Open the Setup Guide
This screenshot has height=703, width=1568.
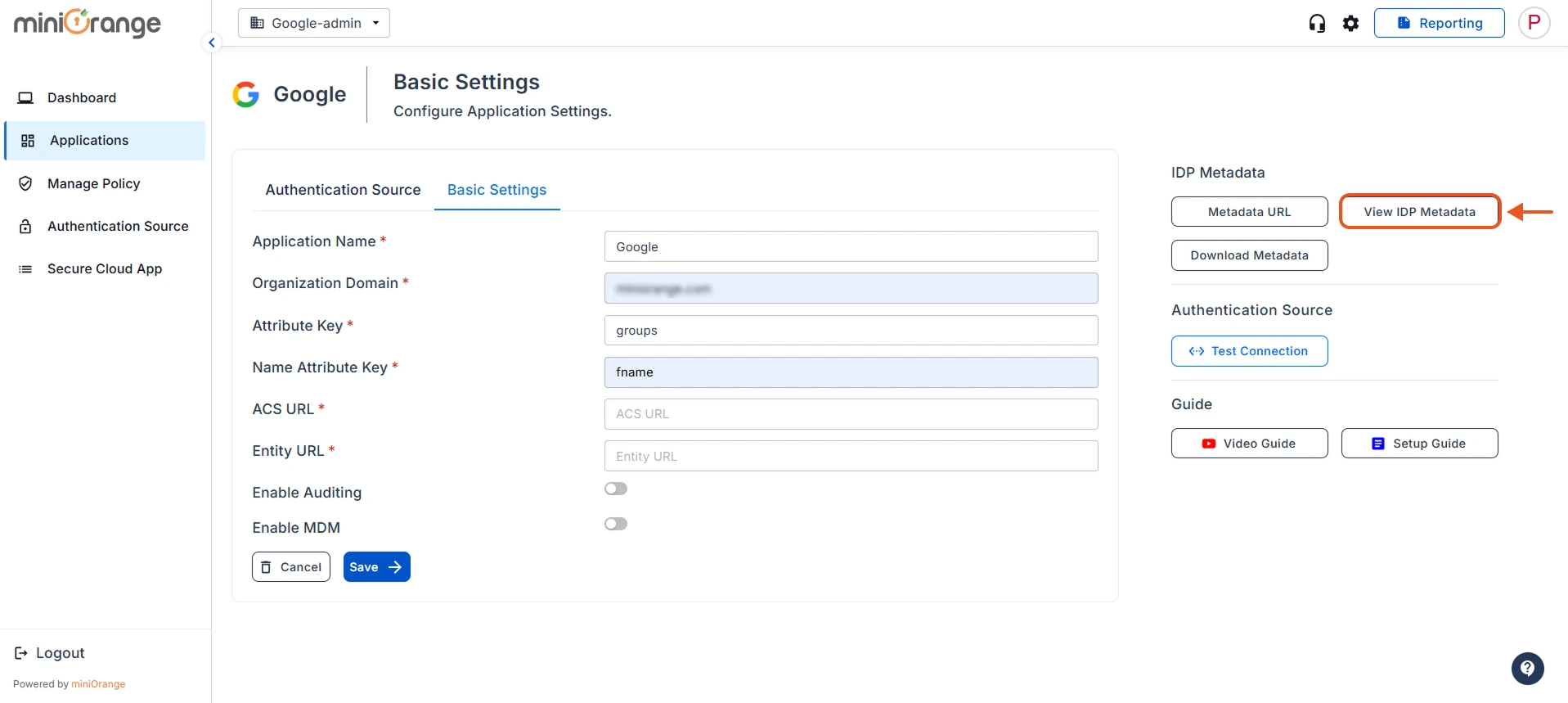1419,444
